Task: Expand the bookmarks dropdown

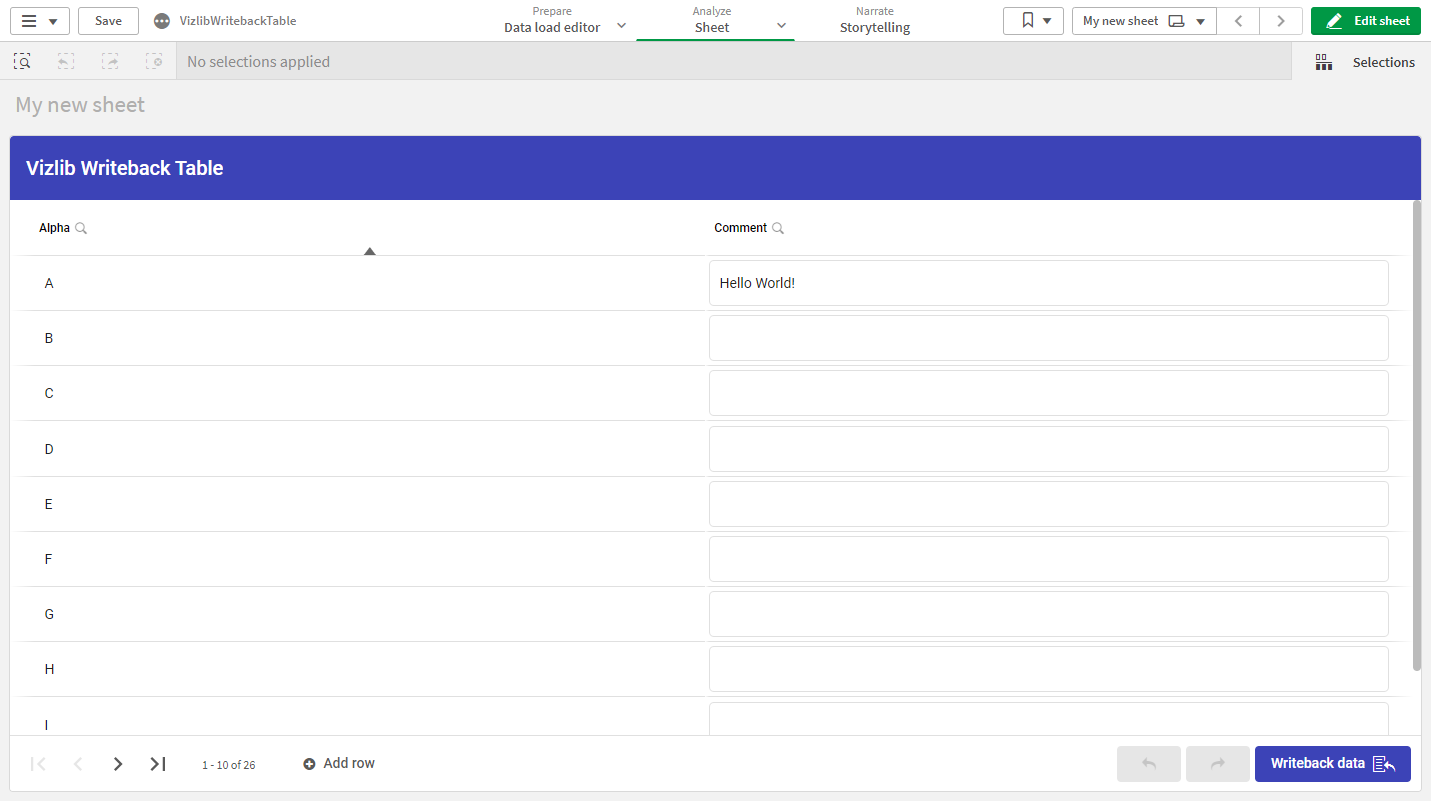Action: click(x=1033, y=21)
